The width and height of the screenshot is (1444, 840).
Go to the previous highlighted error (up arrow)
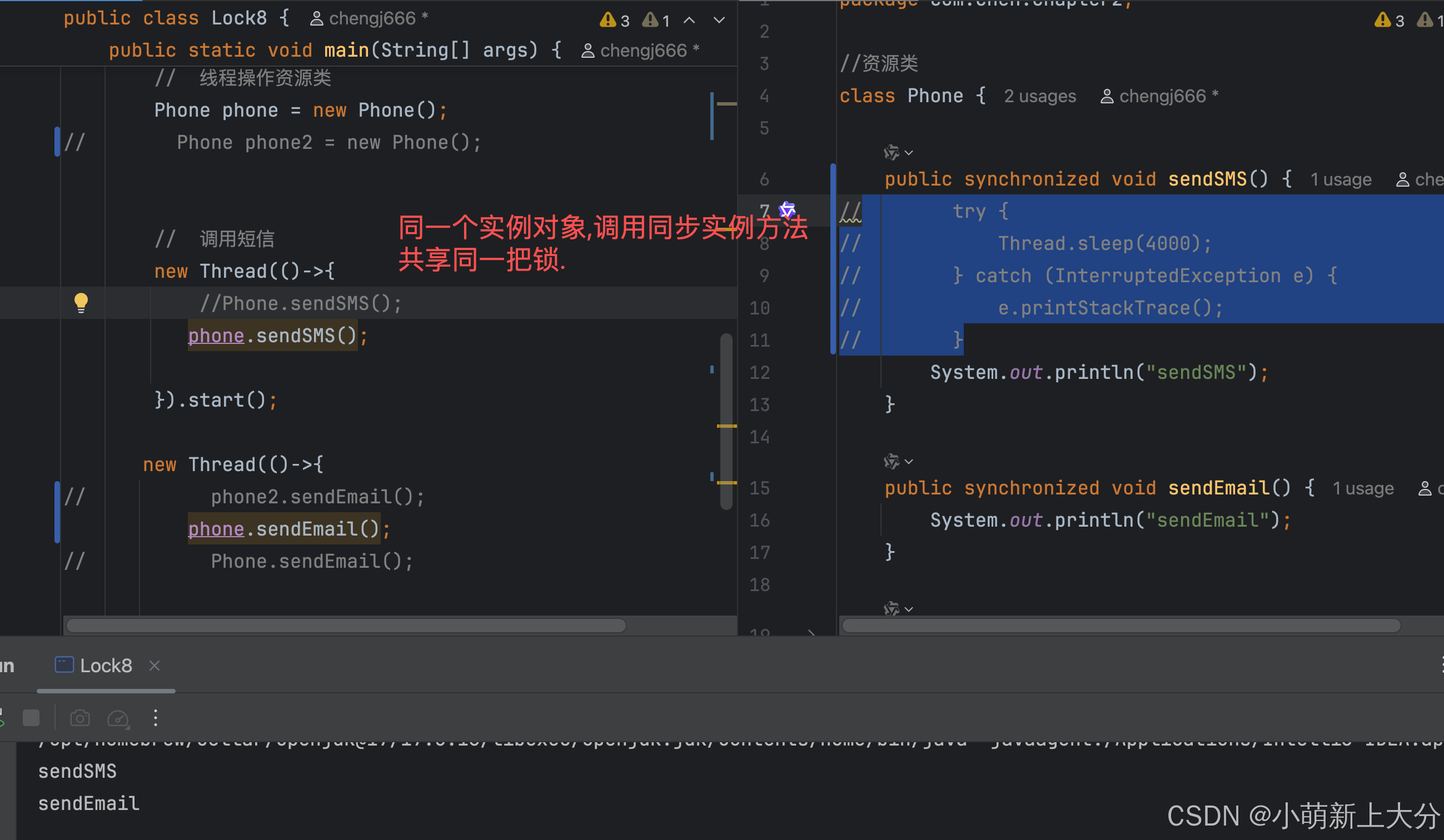[689, 21]
